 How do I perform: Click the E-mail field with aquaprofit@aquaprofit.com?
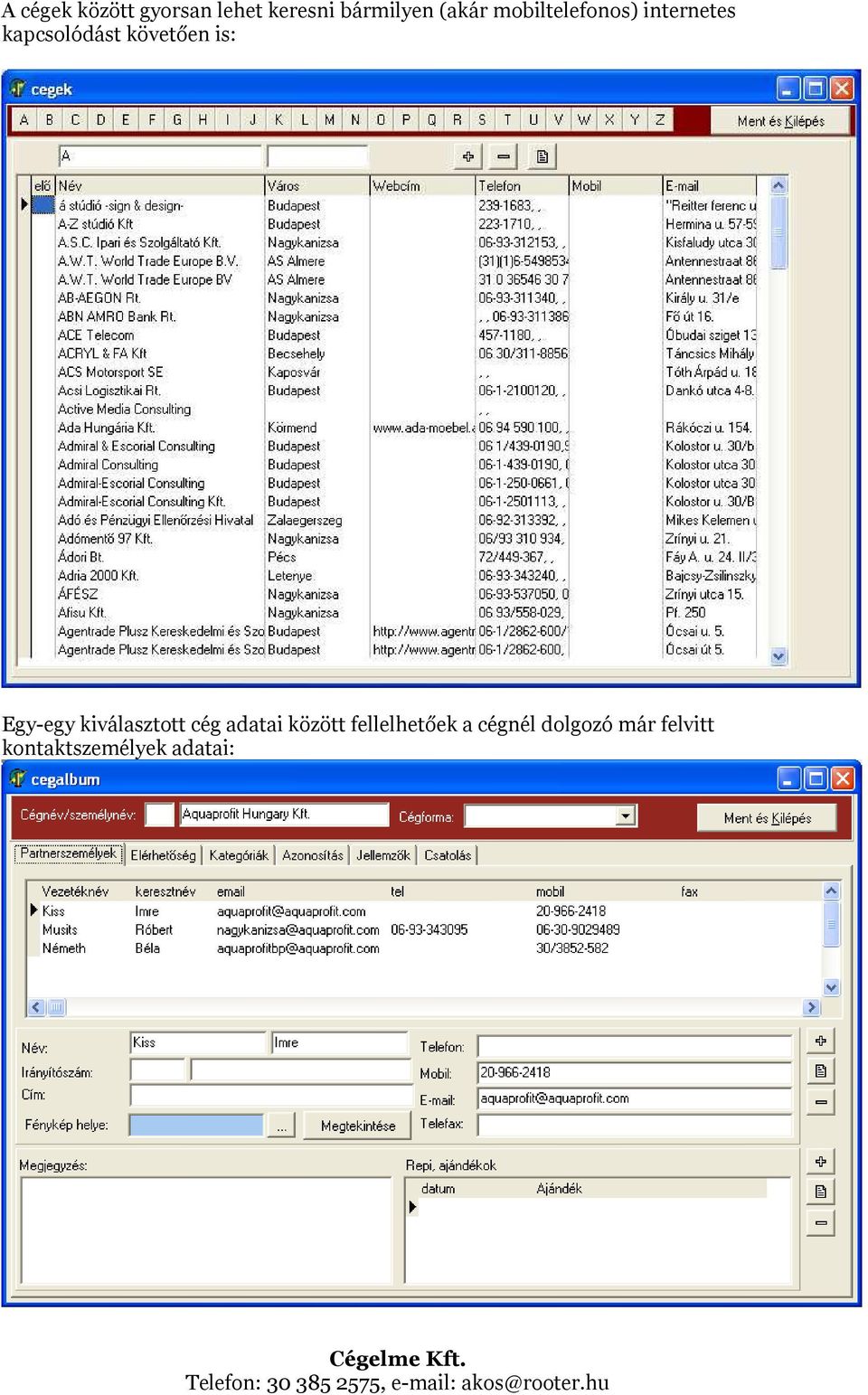(635, 1099)
